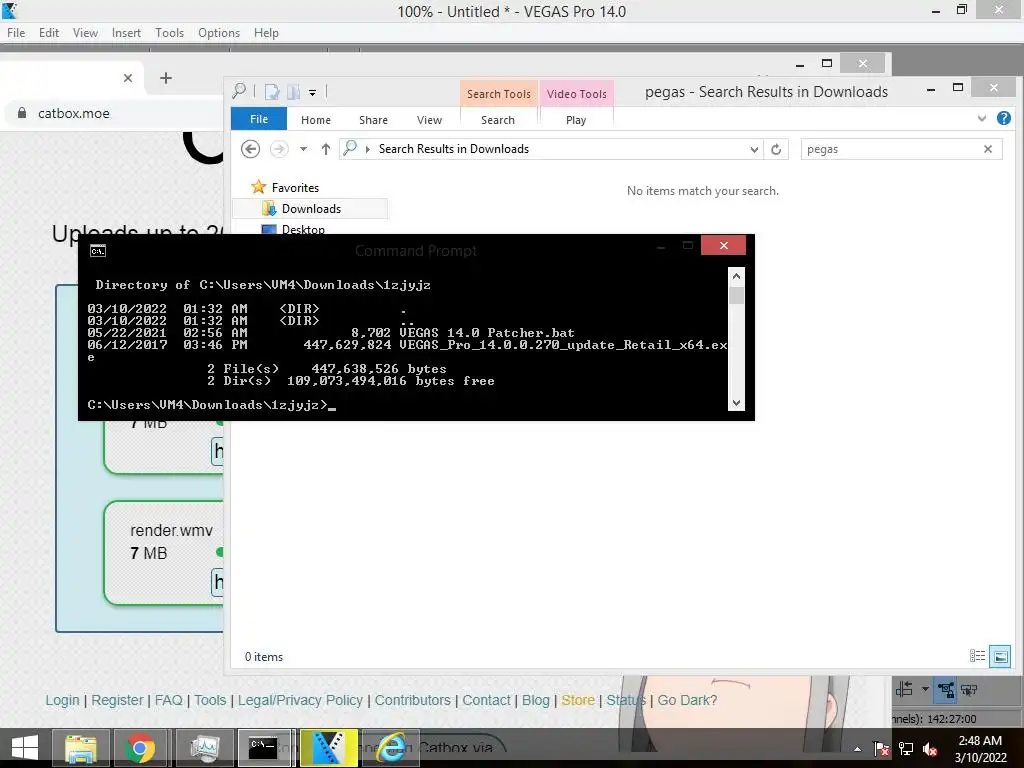1024x768 pixels.
Task: Open the Search tab under Search Tools
Action: pos(498,120)
